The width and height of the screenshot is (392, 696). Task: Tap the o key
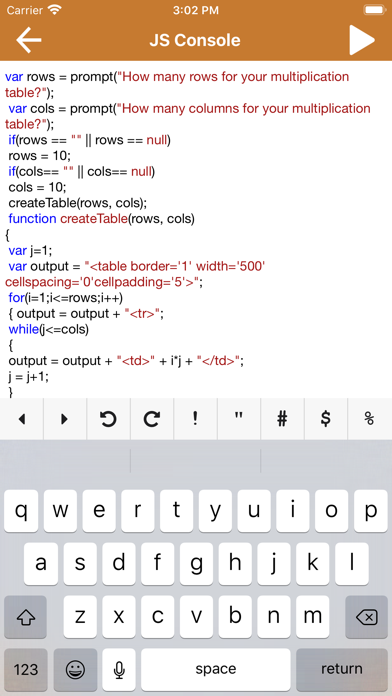click(x=332, y=510)
